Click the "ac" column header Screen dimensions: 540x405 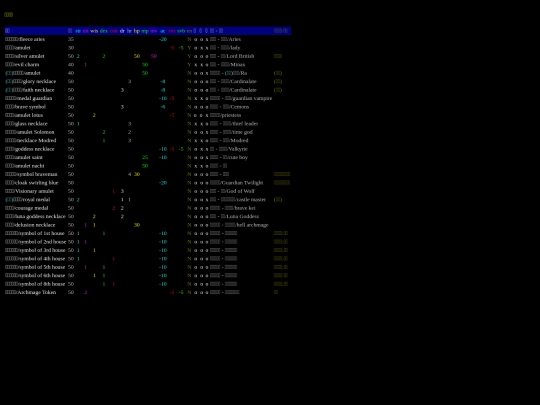pos(163,31)
